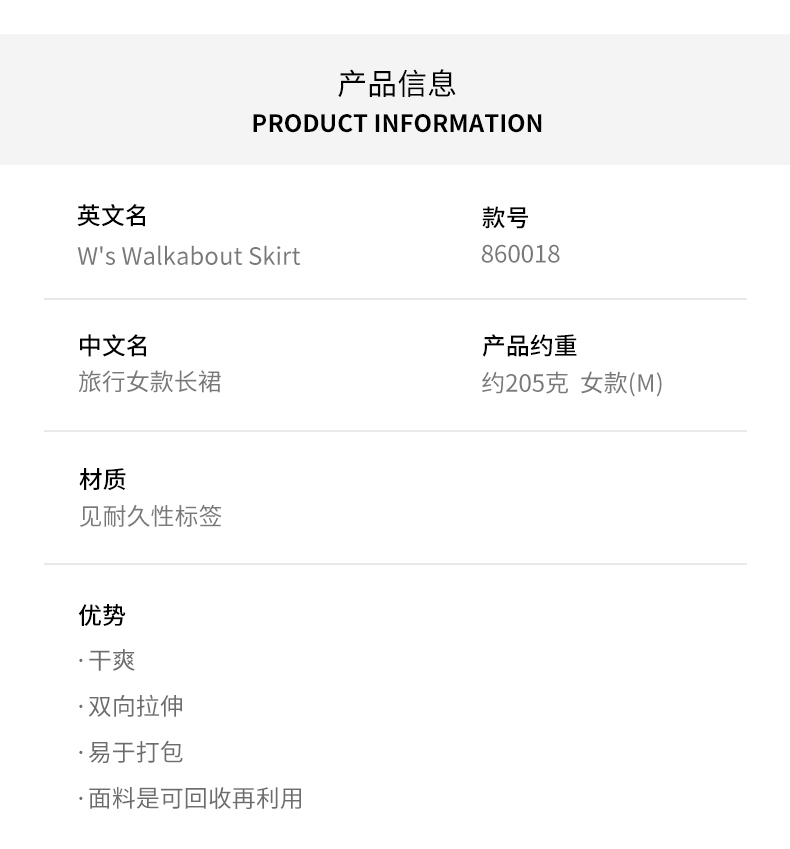Click the style number 860018
Viewport: 790px width, 849px height.
point(520,254)
